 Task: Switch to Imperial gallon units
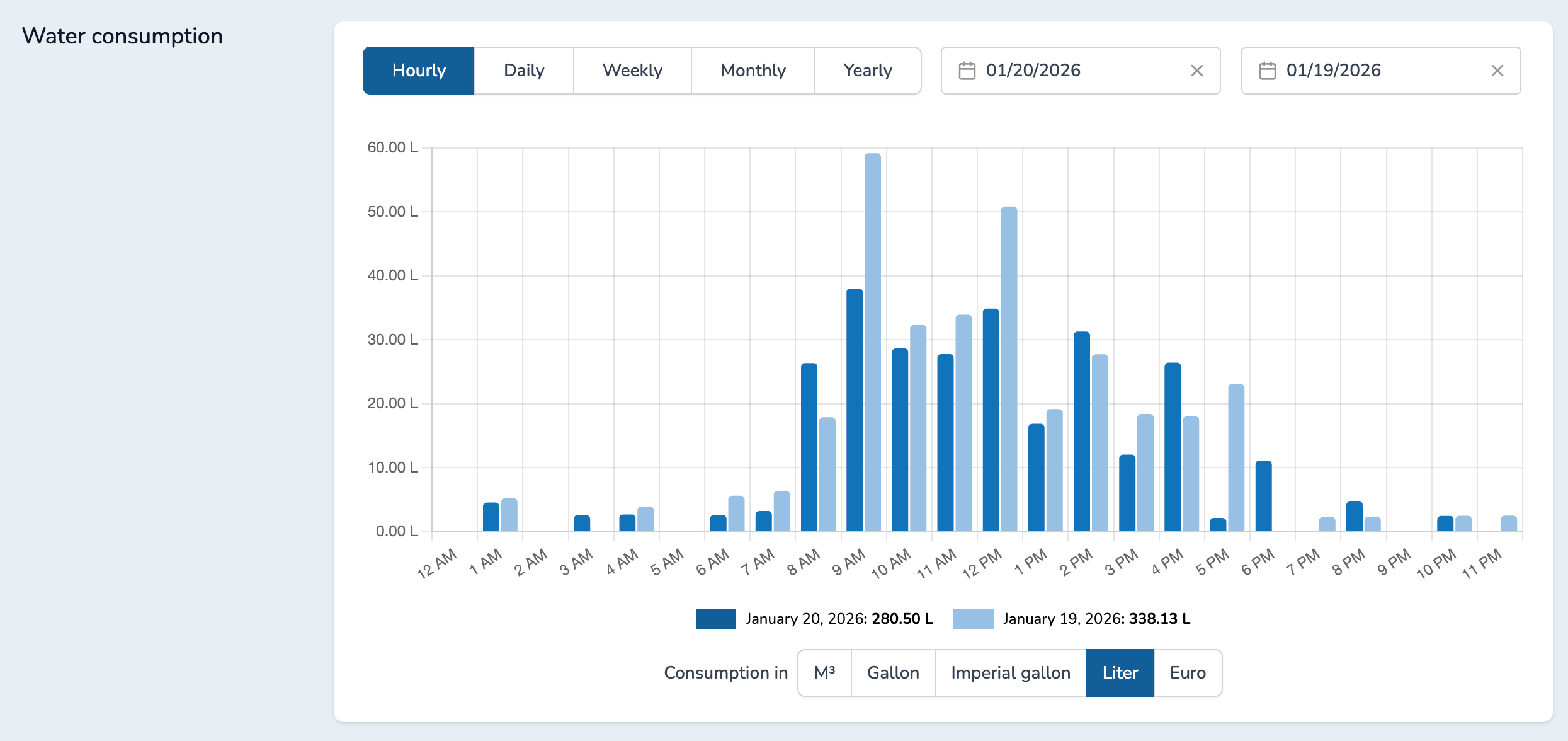point(1011,672)
